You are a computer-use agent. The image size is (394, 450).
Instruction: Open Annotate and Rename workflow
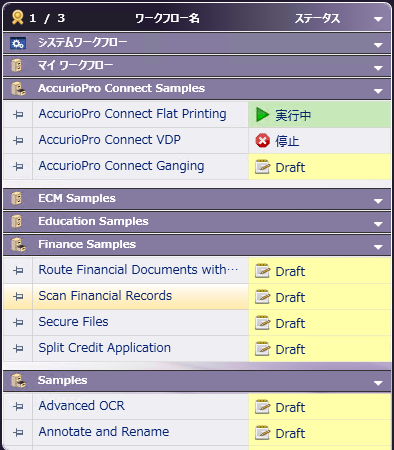(104, 432)
